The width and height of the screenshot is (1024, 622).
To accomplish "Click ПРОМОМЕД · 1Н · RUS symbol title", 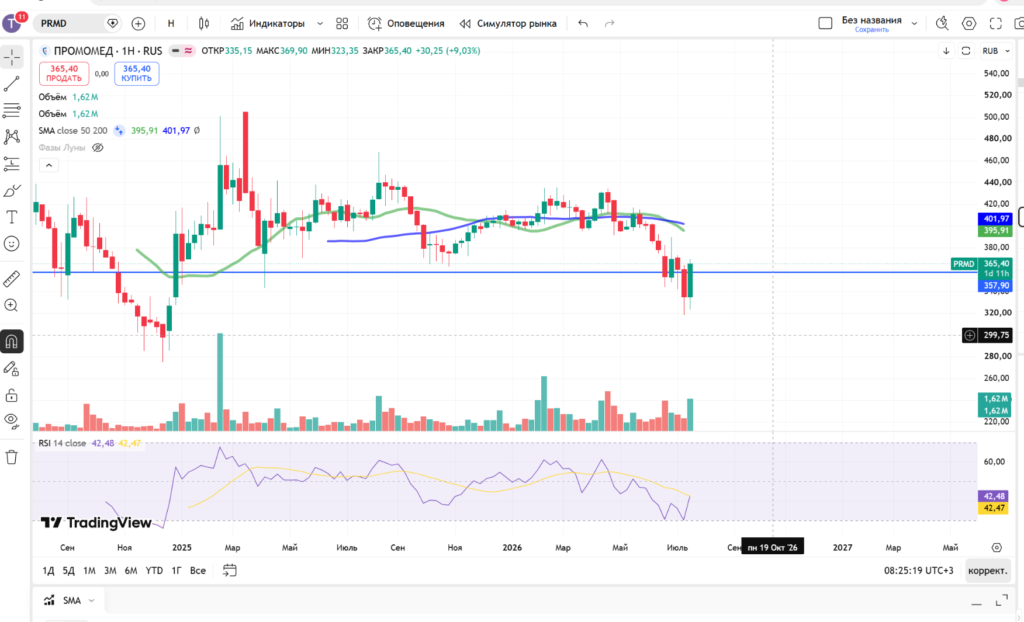I will pos(108,51).
